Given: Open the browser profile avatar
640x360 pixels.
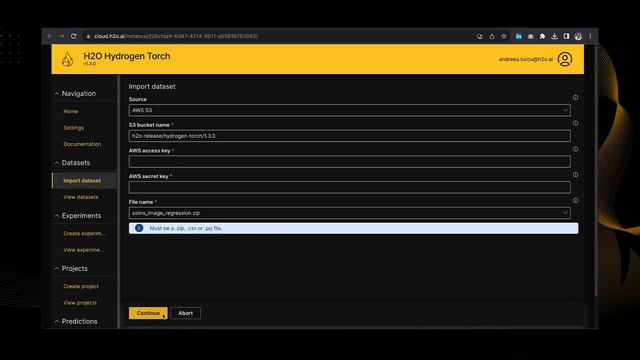Looking at the screenshot, I should point(578,36).
